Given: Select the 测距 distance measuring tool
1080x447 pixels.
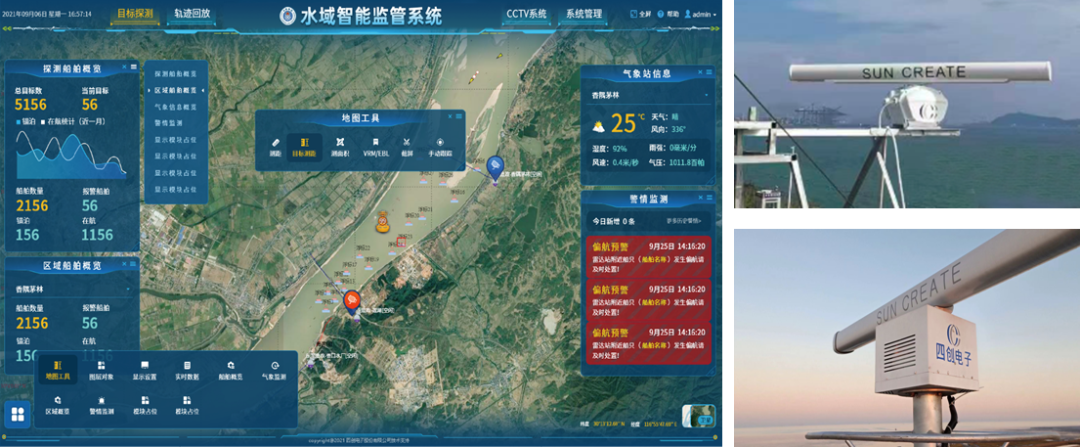Looking at the screenshot, I should pos(275,146).
